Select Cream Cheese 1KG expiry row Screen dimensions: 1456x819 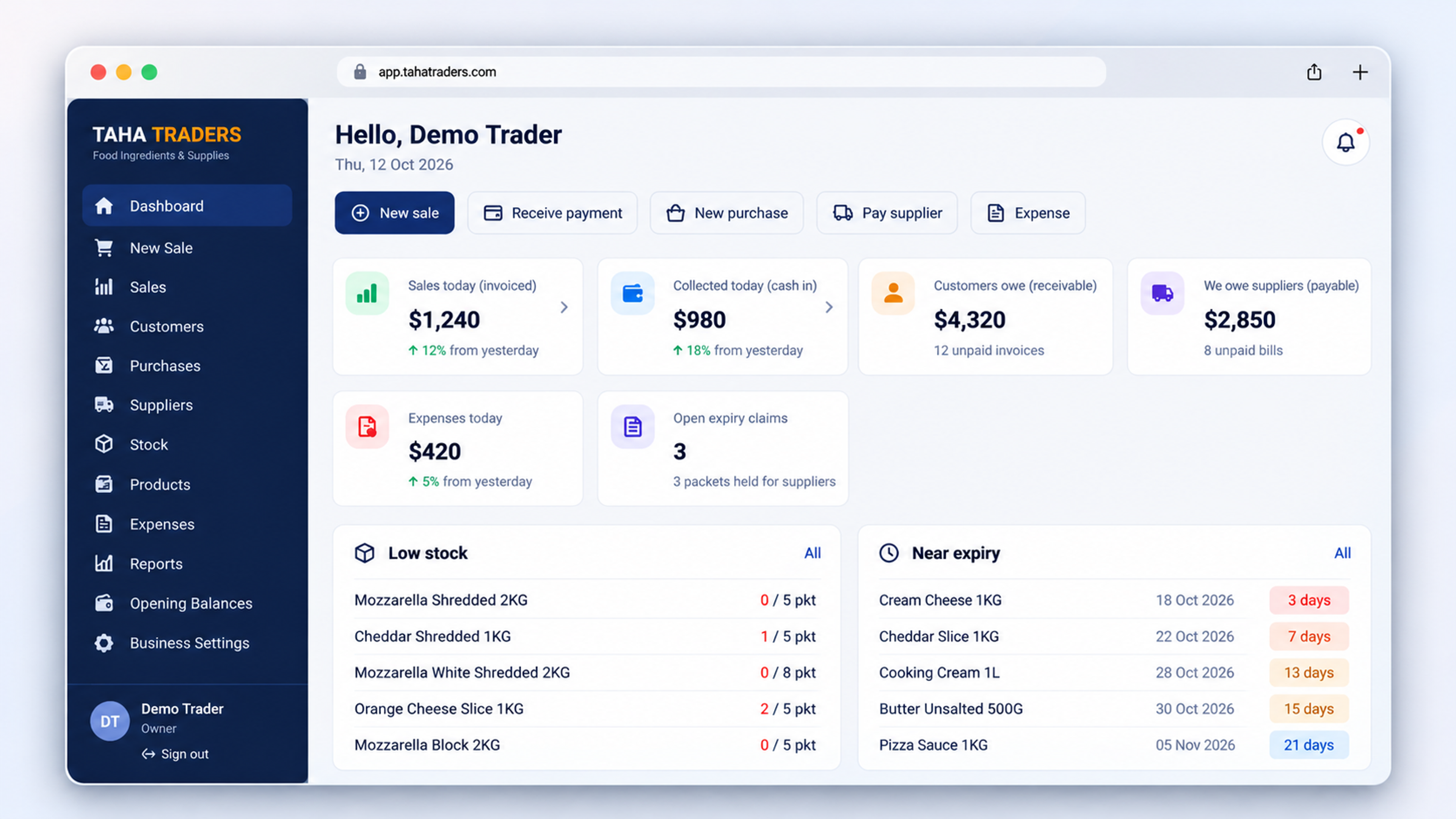[1114, 600]
